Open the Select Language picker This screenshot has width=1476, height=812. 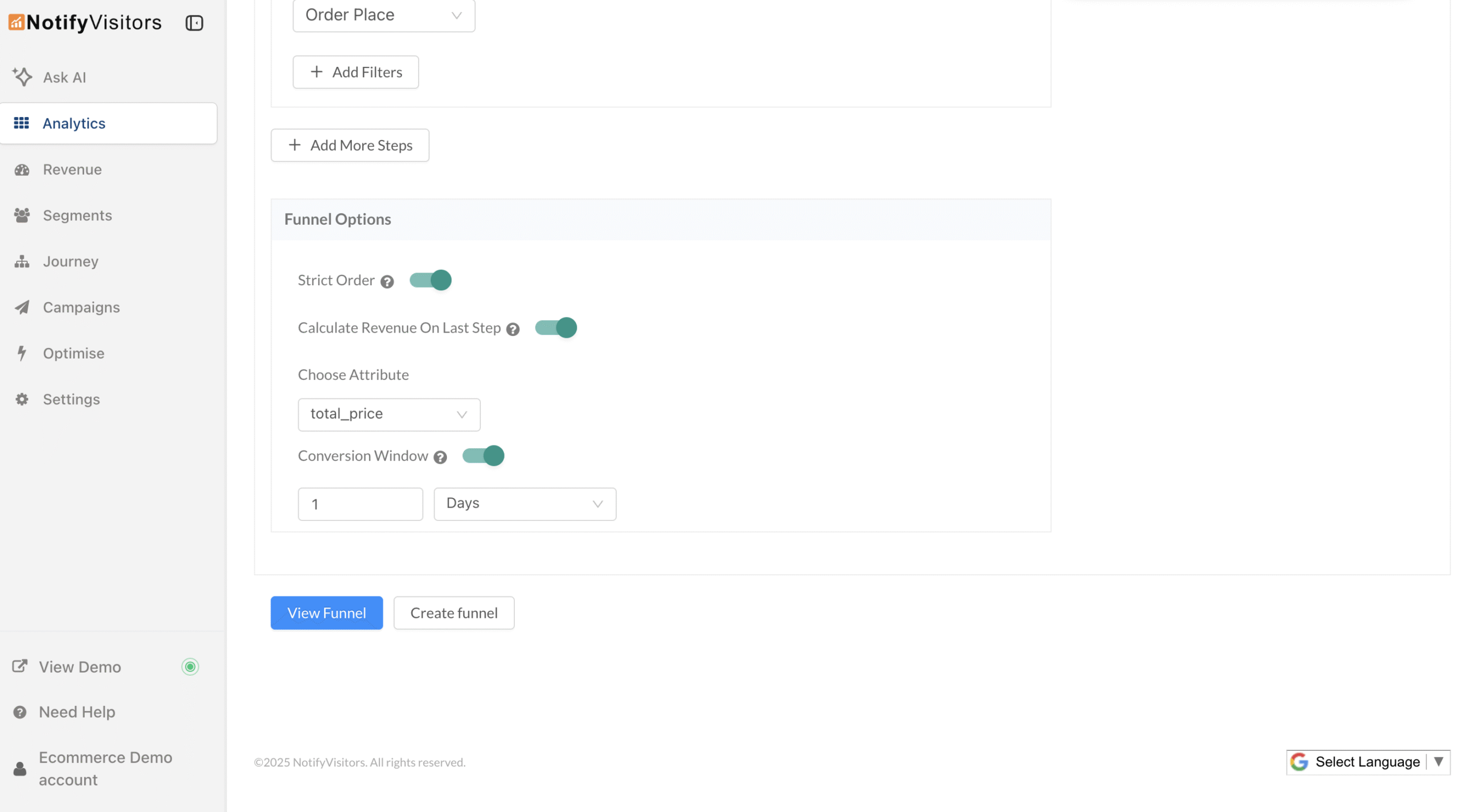[1367, 762]
